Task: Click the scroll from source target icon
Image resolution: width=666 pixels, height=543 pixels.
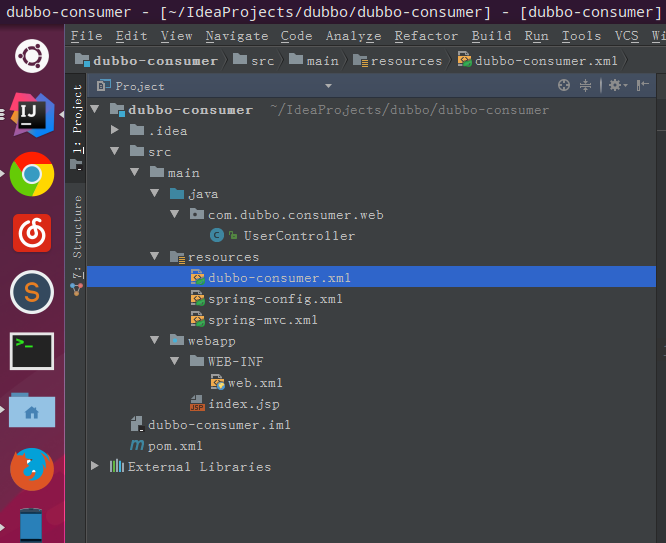Action: point(564,85)
